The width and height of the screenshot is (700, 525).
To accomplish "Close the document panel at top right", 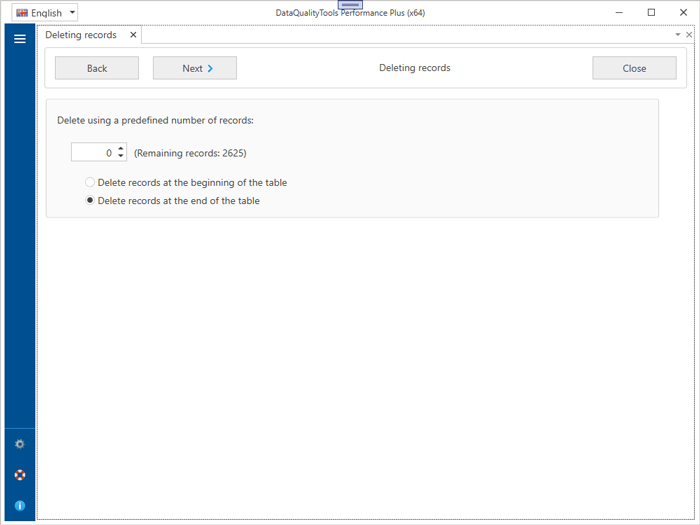I will [689, 34].
